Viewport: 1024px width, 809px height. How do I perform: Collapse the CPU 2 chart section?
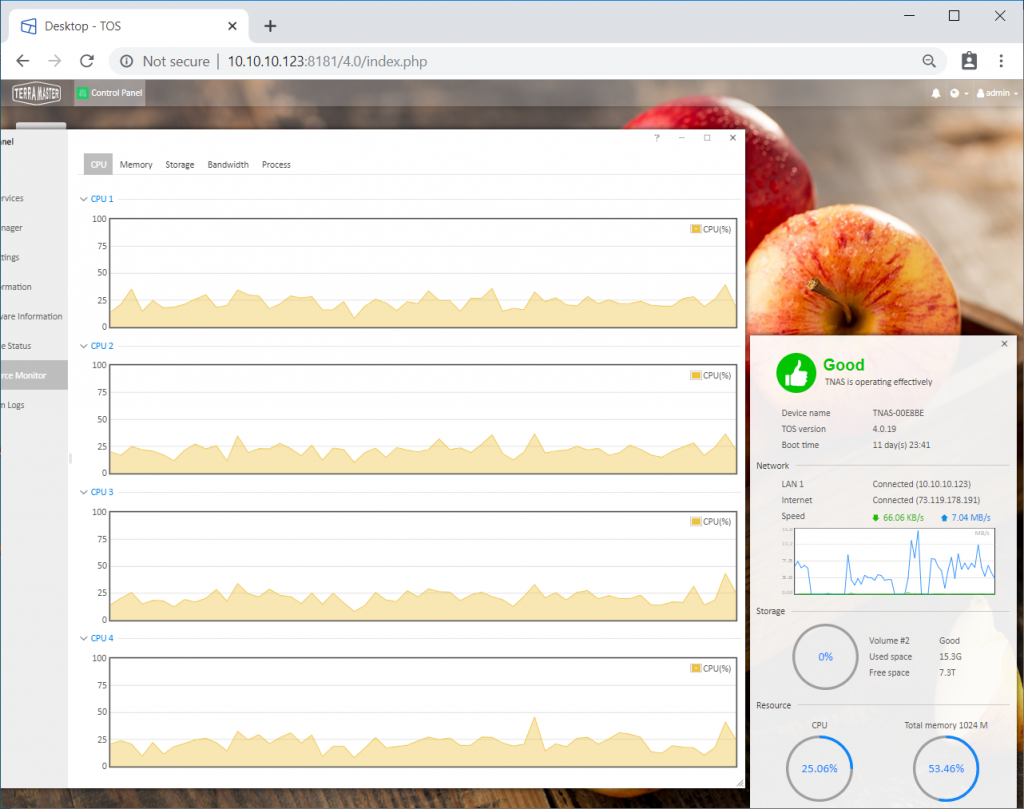pyautogui.click(x=97, y=346)
